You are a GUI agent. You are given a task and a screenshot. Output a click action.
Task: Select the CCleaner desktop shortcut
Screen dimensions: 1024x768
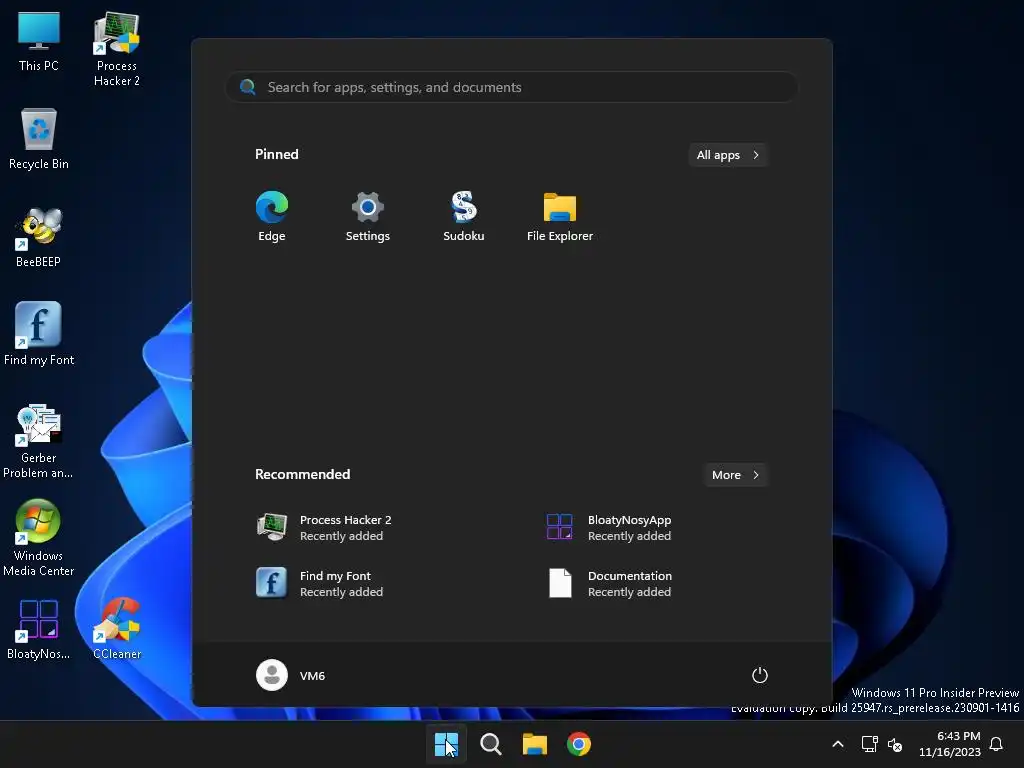117,630
